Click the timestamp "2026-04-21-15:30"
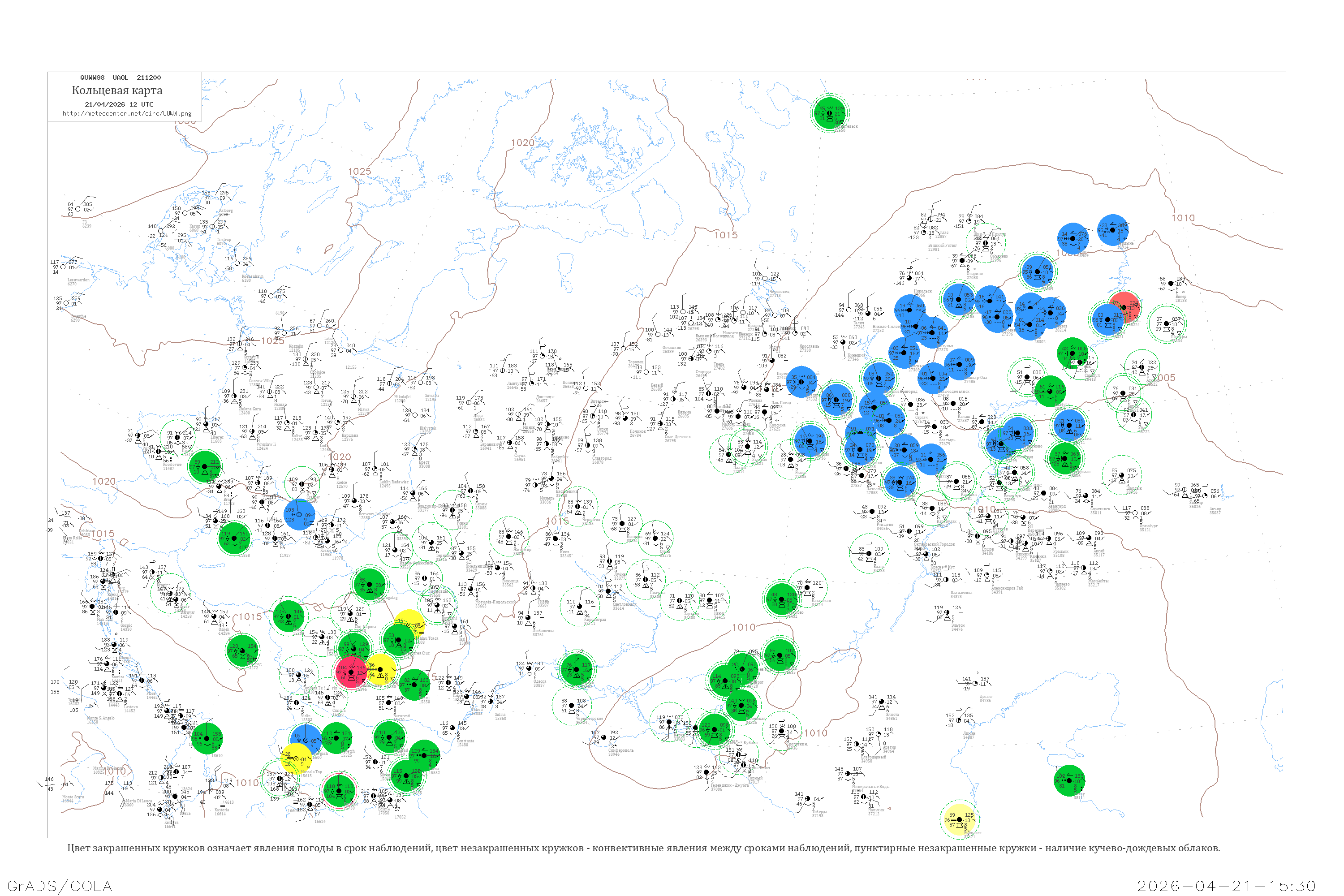1344x896 pixels. click(x=1226, y=886)
